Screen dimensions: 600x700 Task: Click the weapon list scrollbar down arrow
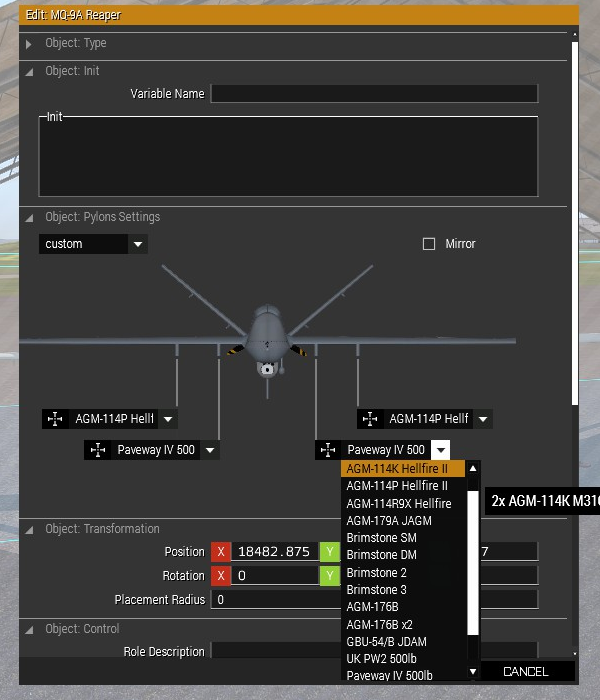[x=473, y=671]
